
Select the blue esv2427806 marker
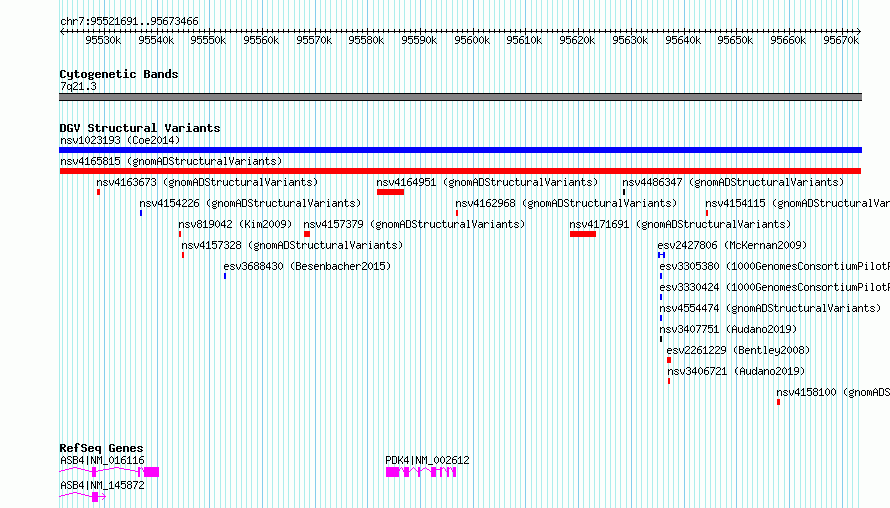pos(661,255)
